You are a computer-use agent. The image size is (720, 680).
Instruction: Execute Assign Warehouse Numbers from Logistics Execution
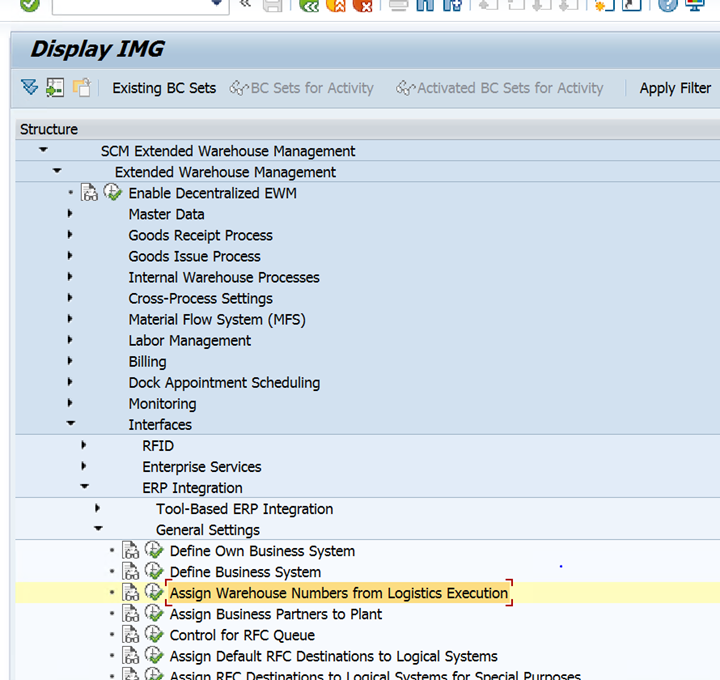click(x=154, y=593)
